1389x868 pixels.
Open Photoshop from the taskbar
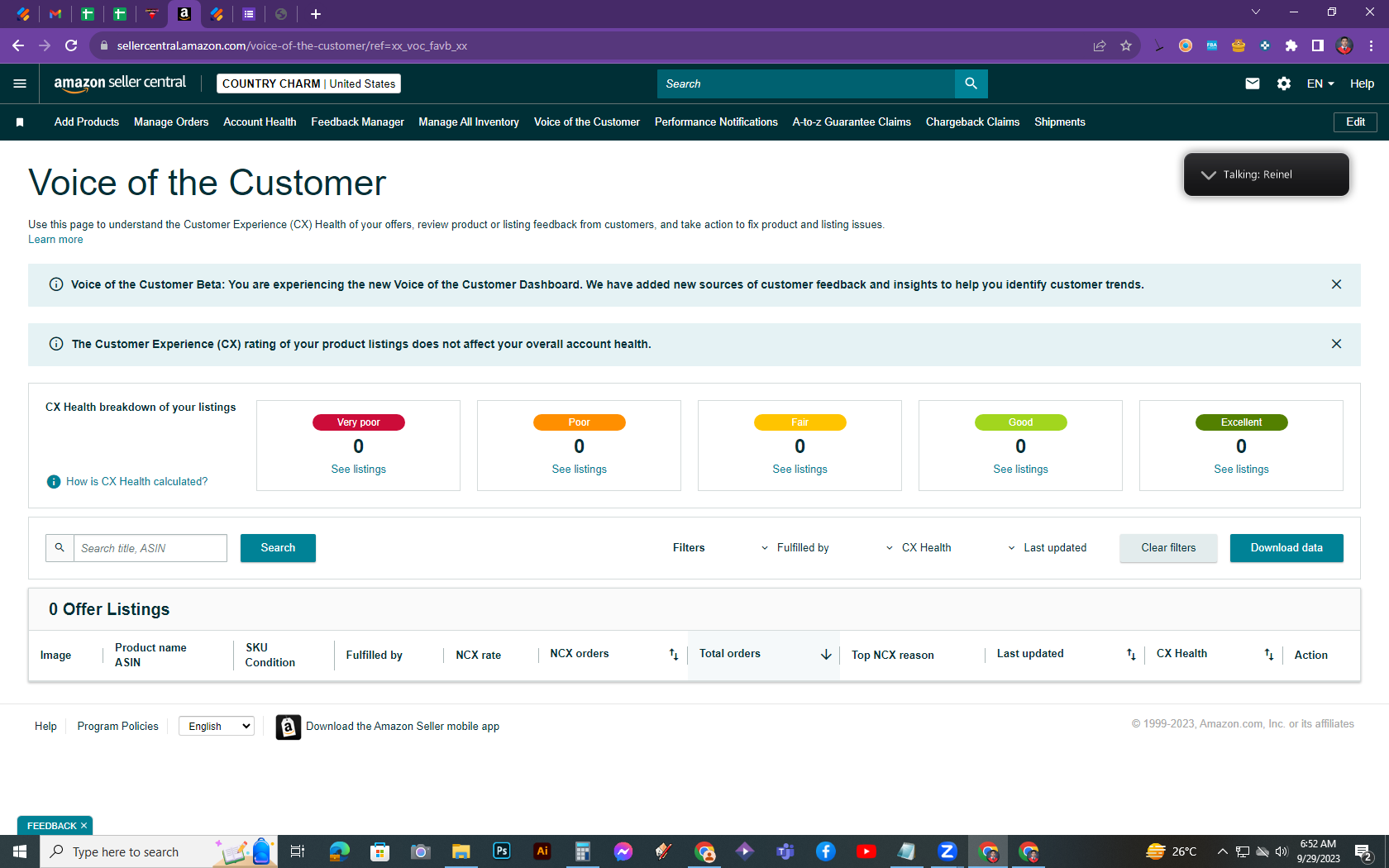(502, 851)
